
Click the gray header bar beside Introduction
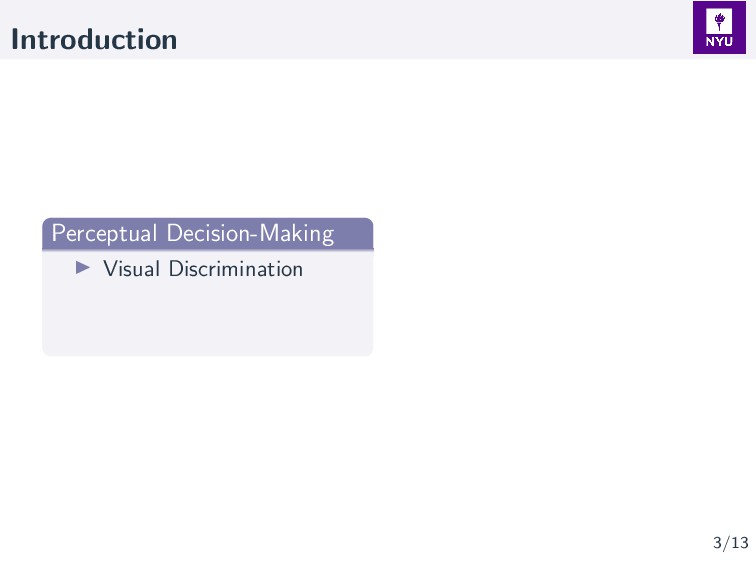(x=430, y=30)
